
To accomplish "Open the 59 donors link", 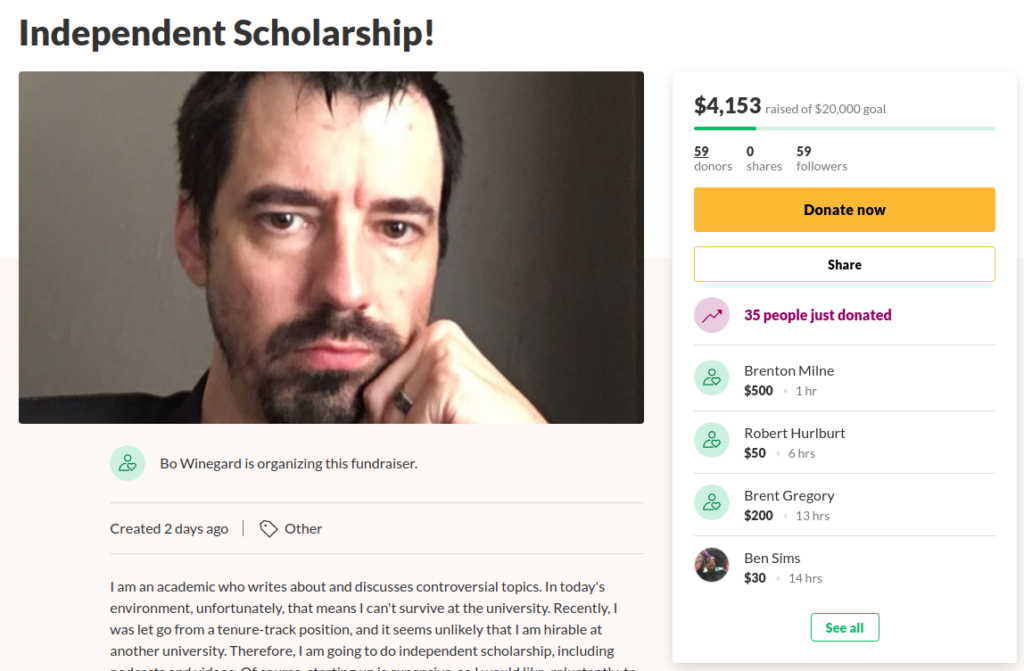I will coord(712,158).
